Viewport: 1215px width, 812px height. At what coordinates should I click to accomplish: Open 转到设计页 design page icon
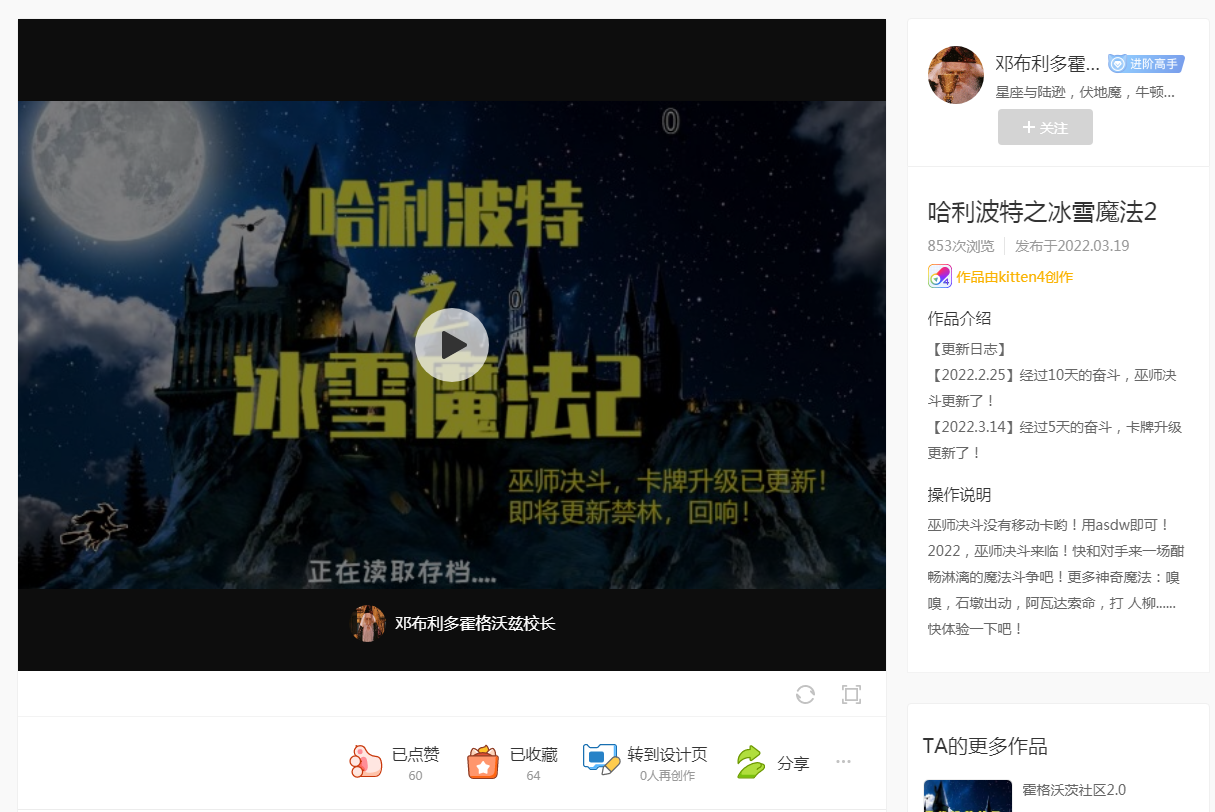[x=601, y=760]
